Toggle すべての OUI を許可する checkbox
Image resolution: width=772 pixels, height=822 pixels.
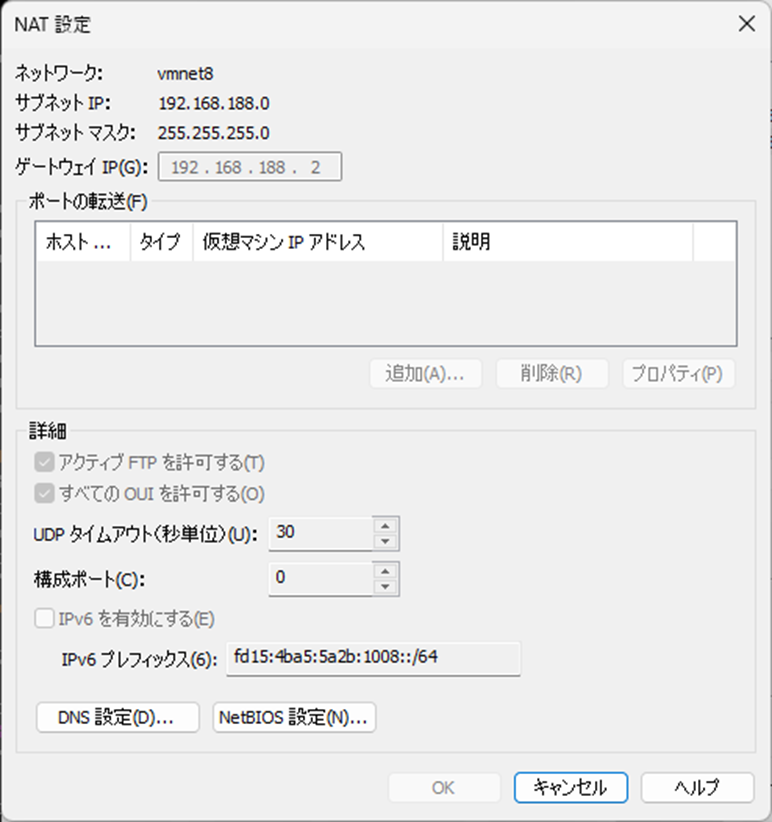coord(45,493)
